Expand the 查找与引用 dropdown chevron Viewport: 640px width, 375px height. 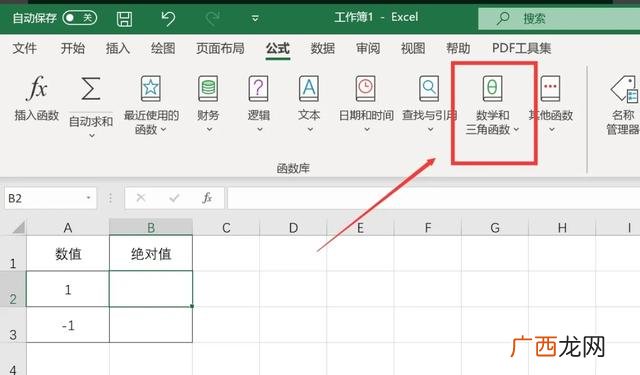coord(430,129)
